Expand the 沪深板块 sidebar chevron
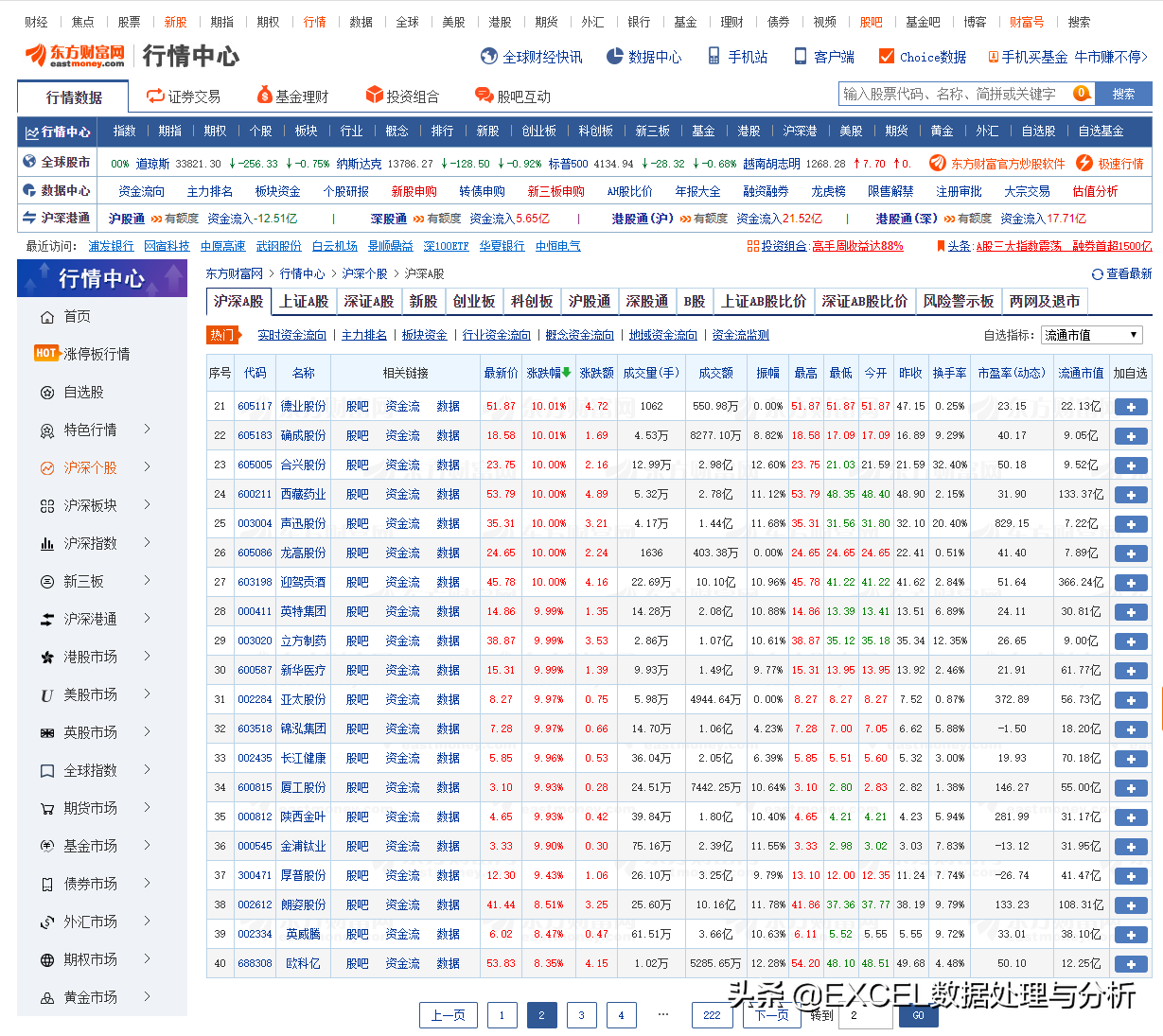 (147, 505)
